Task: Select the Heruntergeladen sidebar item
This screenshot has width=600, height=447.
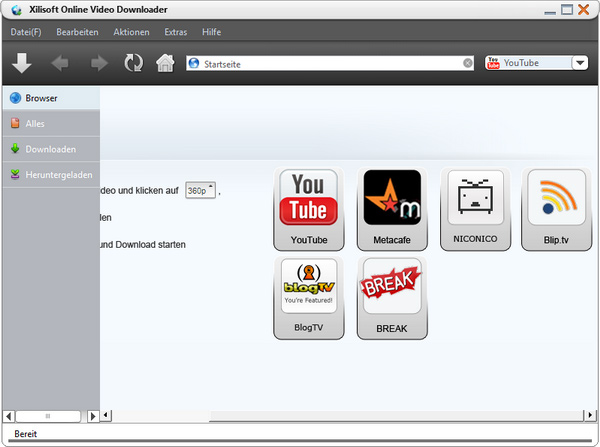Action: click(51, 175)
